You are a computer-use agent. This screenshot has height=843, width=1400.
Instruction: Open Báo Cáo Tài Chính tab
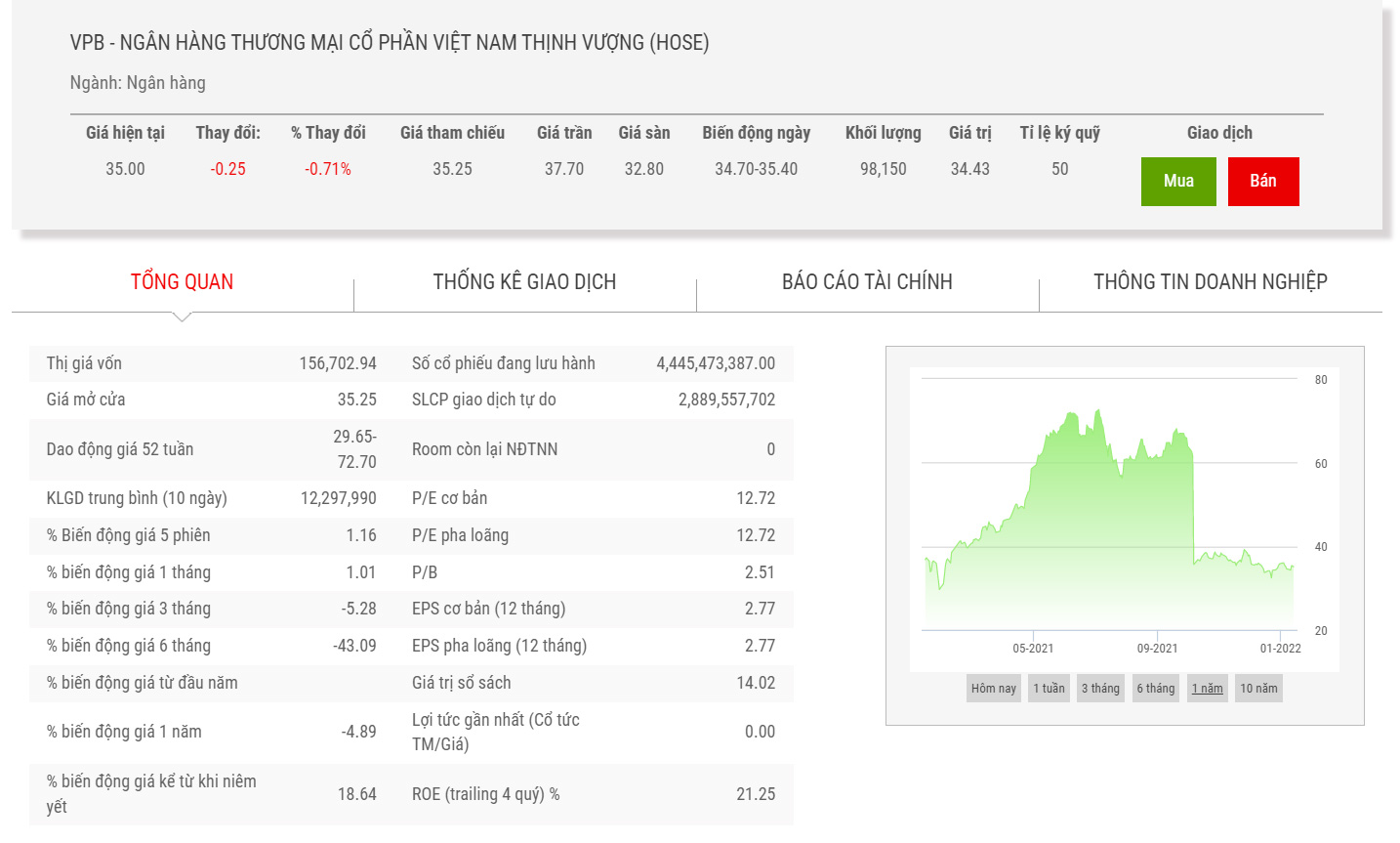[x=867, y=282]
